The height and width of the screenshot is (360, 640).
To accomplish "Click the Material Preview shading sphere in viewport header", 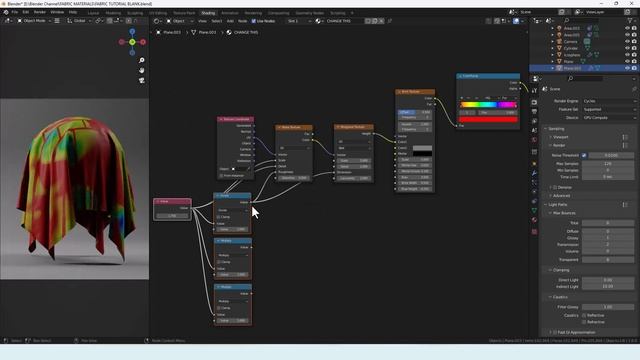I will (516, 21).
